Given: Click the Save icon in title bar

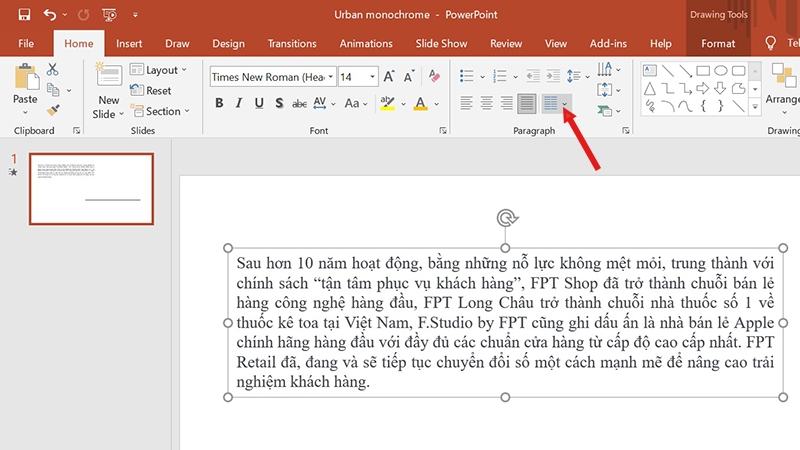Looking at the screenshot, I should point(24,15).
